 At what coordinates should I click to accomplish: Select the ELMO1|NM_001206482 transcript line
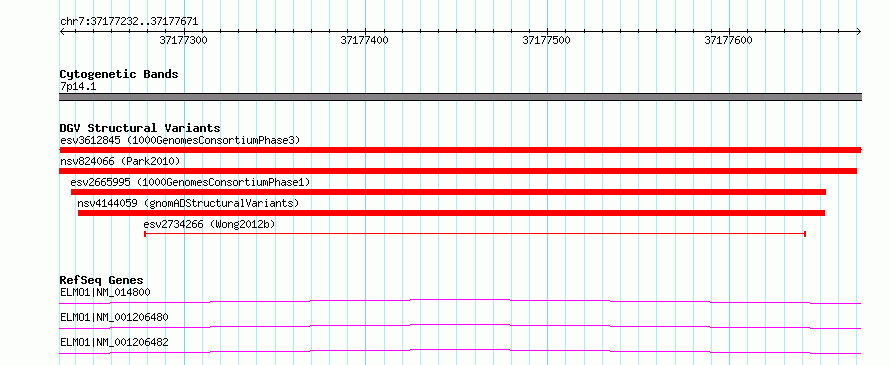point(460,351)
